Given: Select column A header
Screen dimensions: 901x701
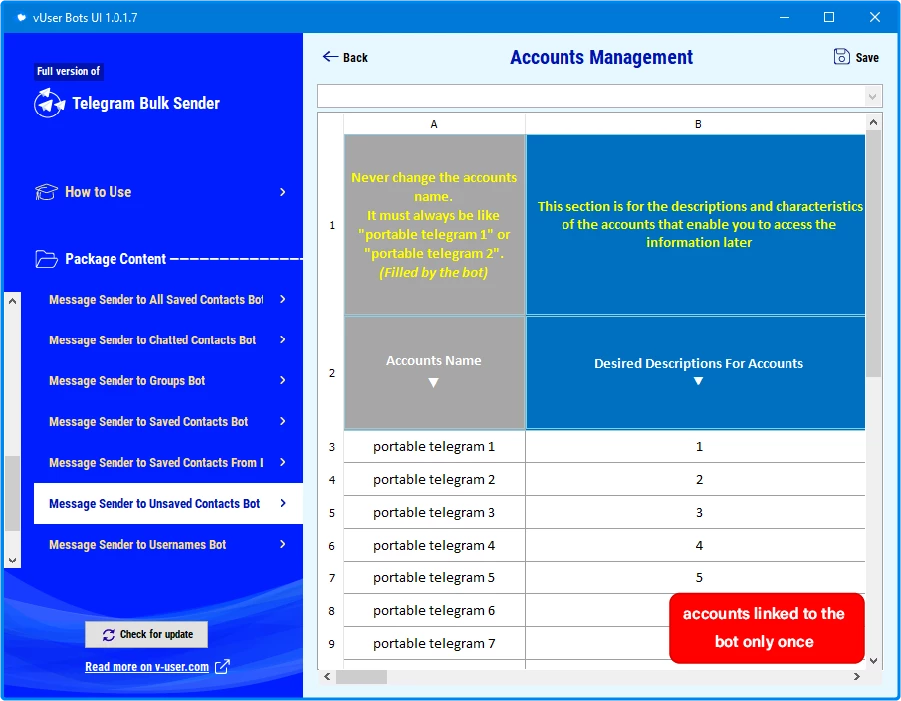Looking at the screenshot, I should (x=434, y=124).
